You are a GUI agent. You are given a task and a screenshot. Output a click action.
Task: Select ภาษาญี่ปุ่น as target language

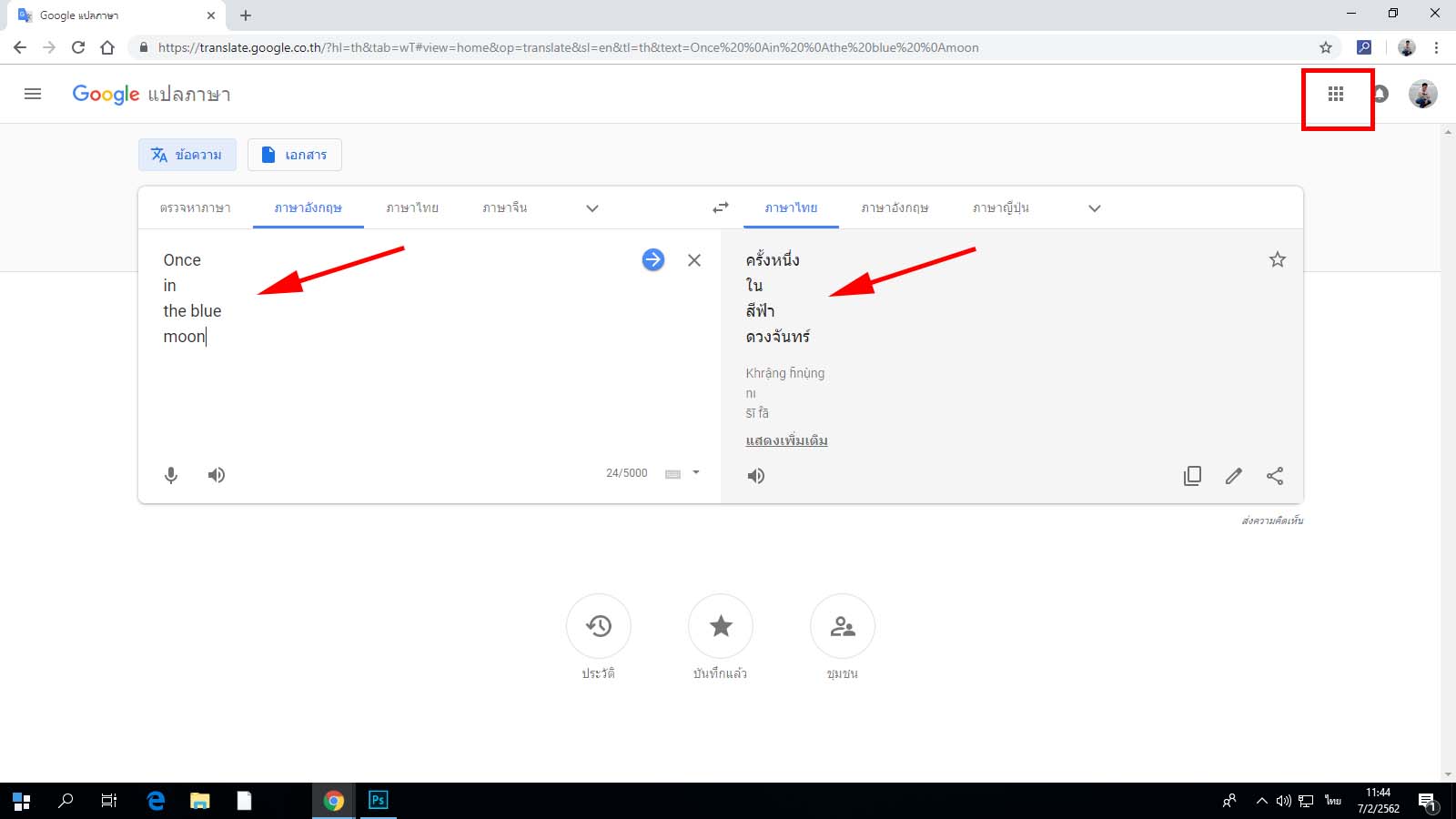pos(1001,208)
